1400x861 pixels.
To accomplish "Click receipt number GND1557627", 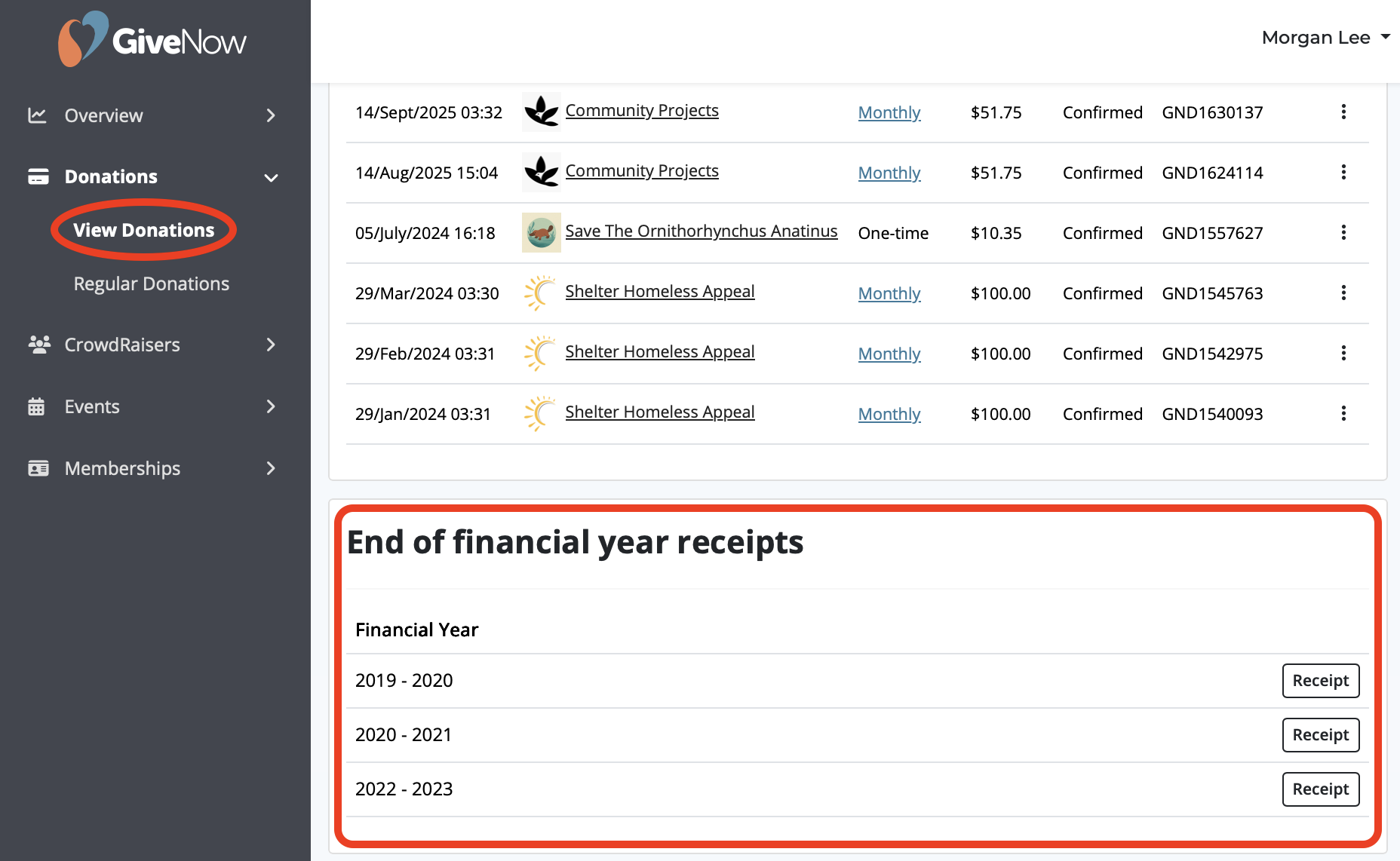I will pos(1212,233).
